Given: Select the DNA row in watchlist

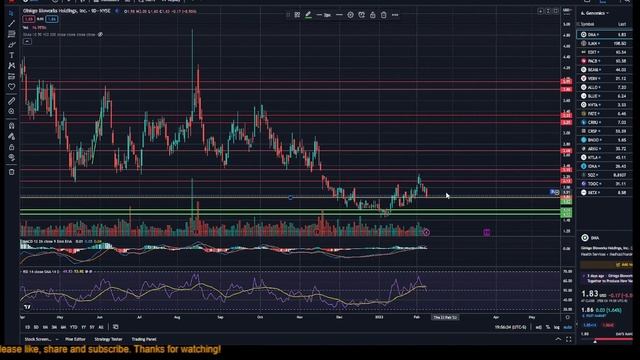Looking at the screenshot, I should point(604,35).
